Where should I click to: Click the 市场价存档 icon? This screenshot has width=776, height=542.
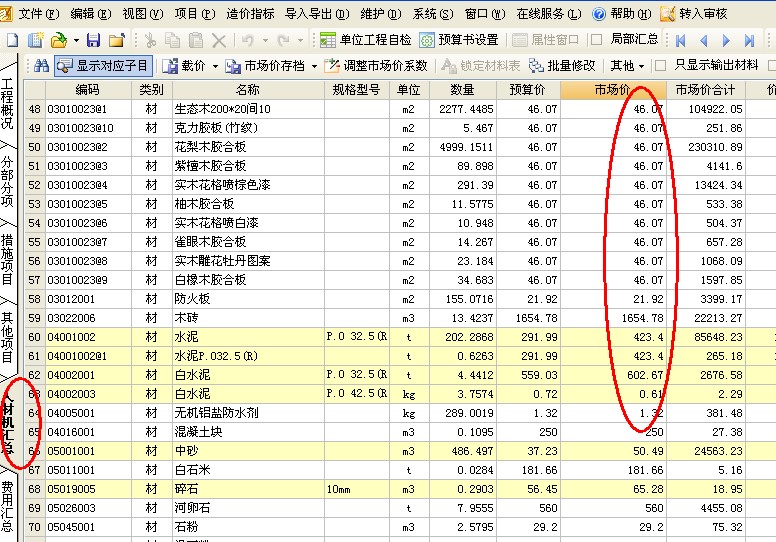coord(233,66)
